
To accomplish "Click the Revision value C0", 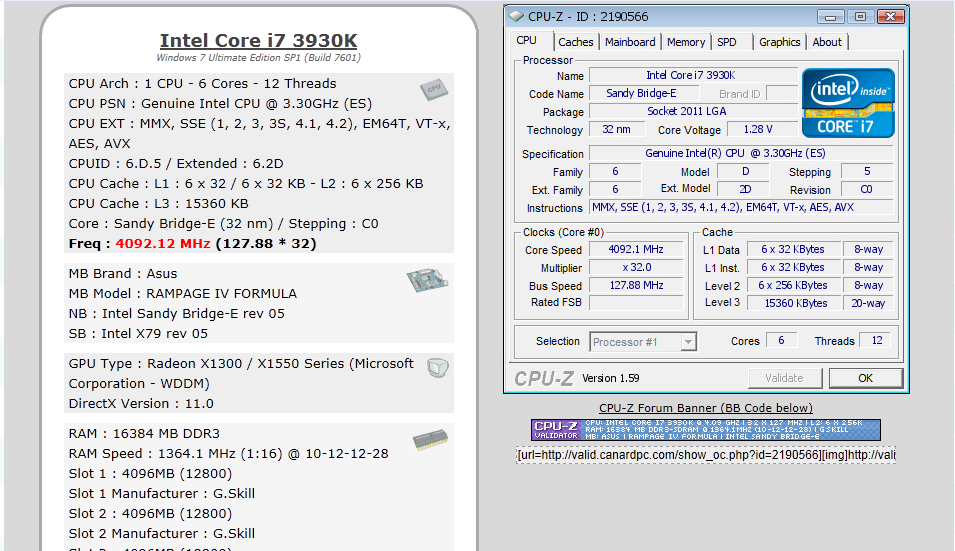I will (867, 189).
